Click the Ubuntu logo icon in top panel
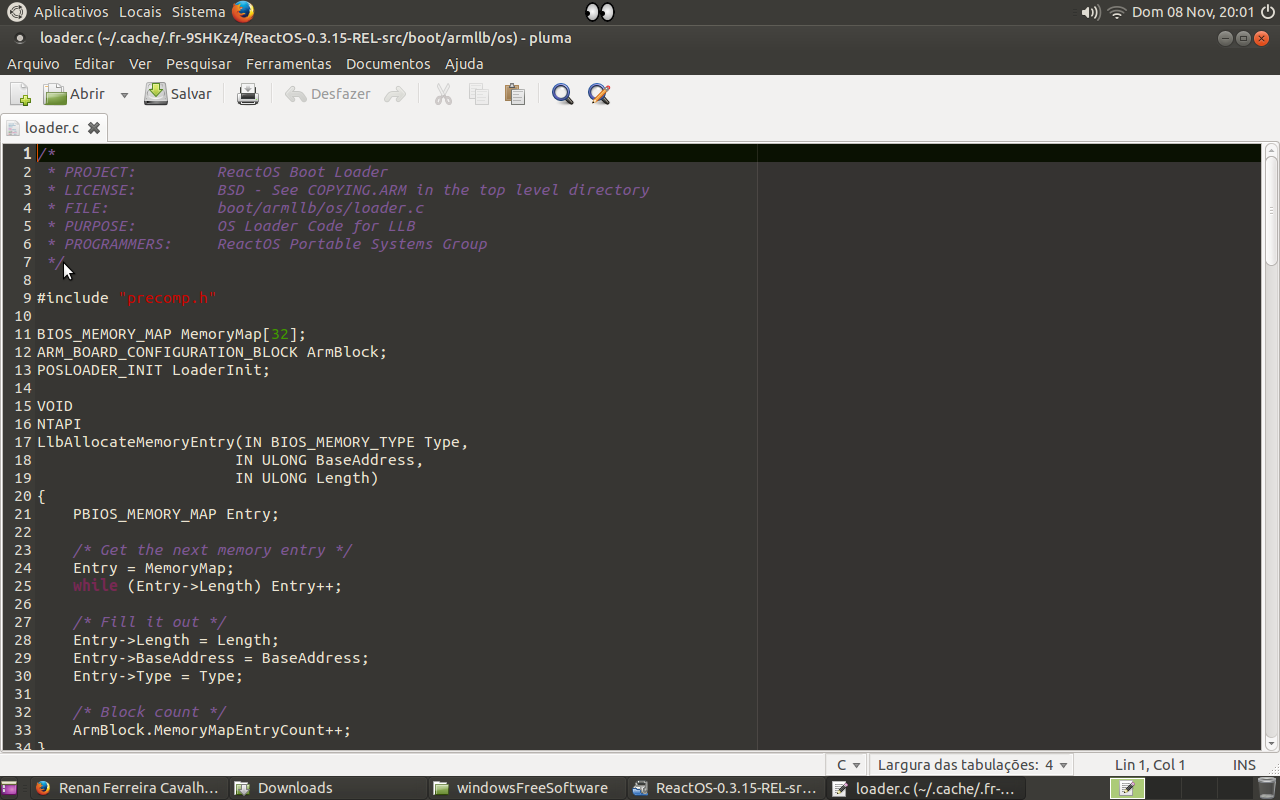This screenshot has height=800, width=1280. click(17, 12)
